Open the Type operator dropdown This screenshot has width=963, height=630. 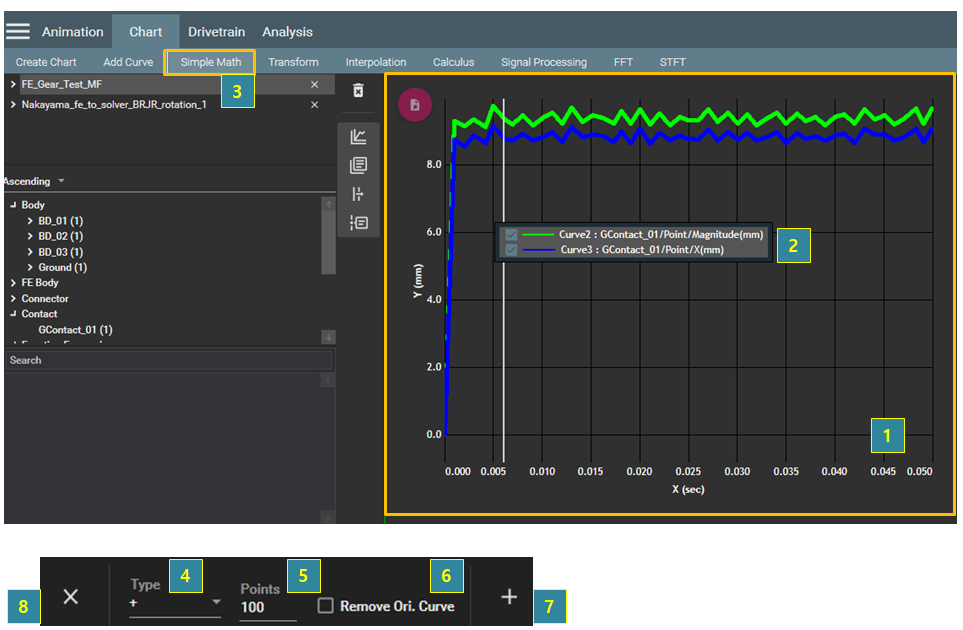click(175, 604)
